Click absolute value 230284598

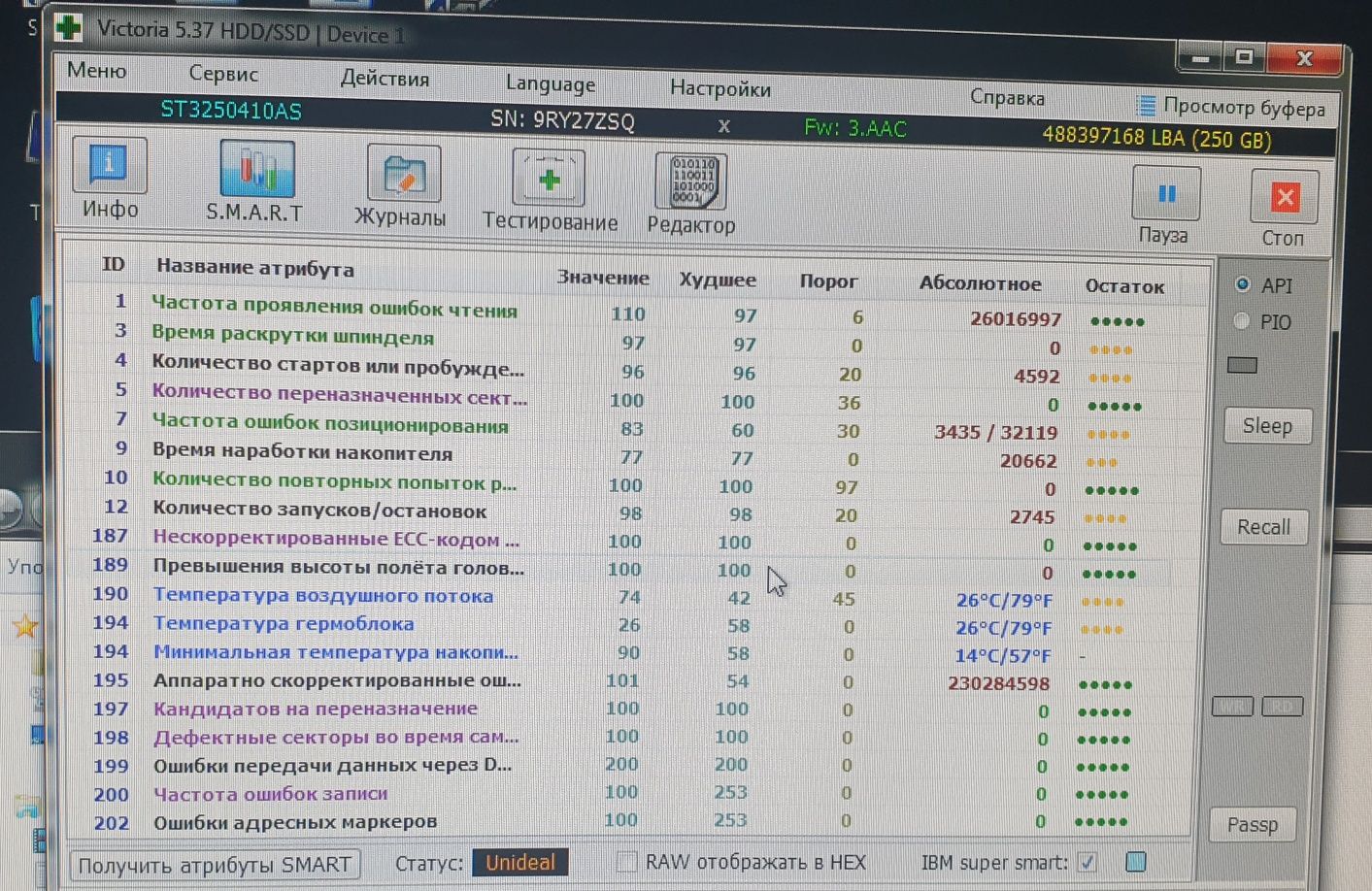998,684
